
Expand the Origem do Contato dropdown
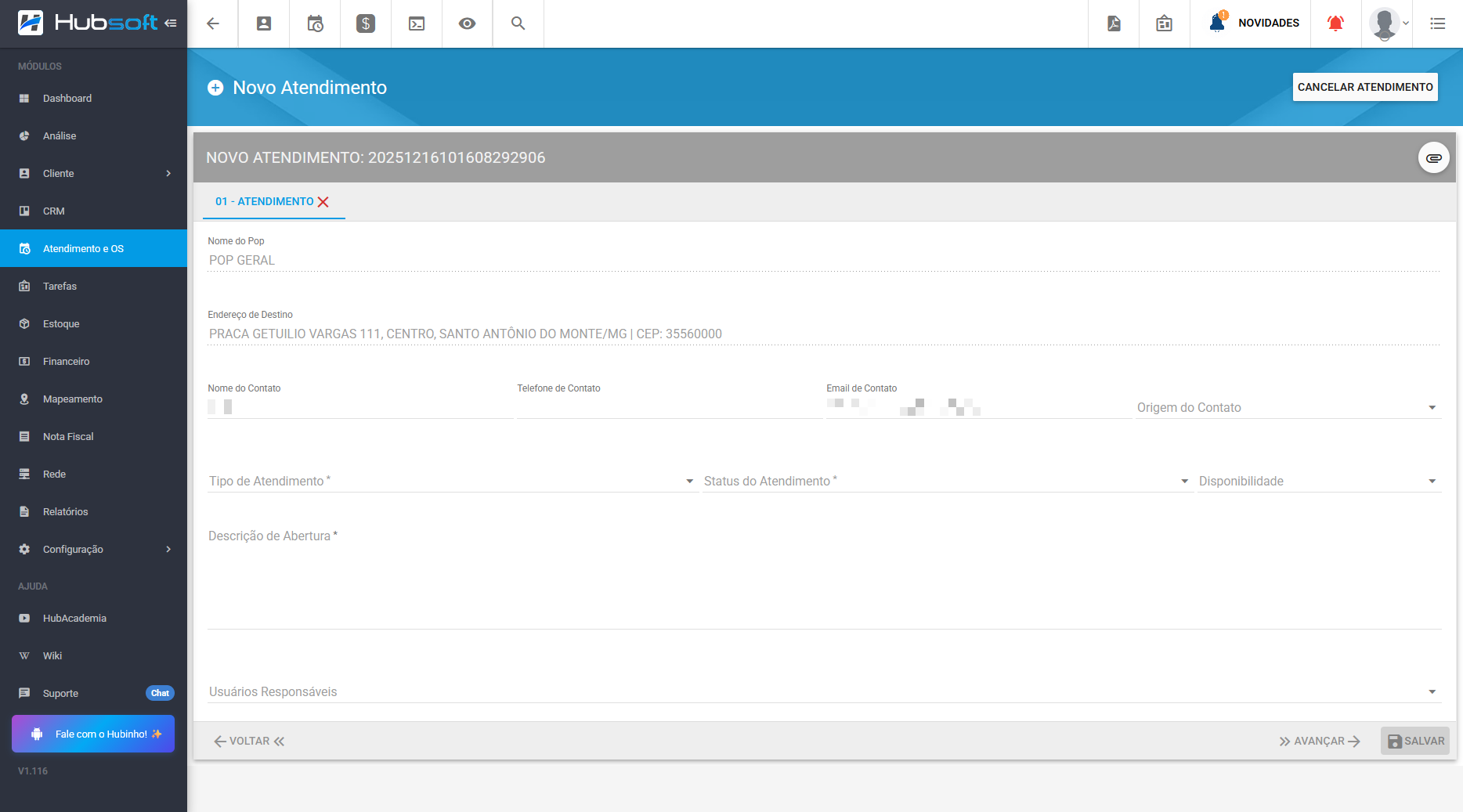pos(1288,407)
